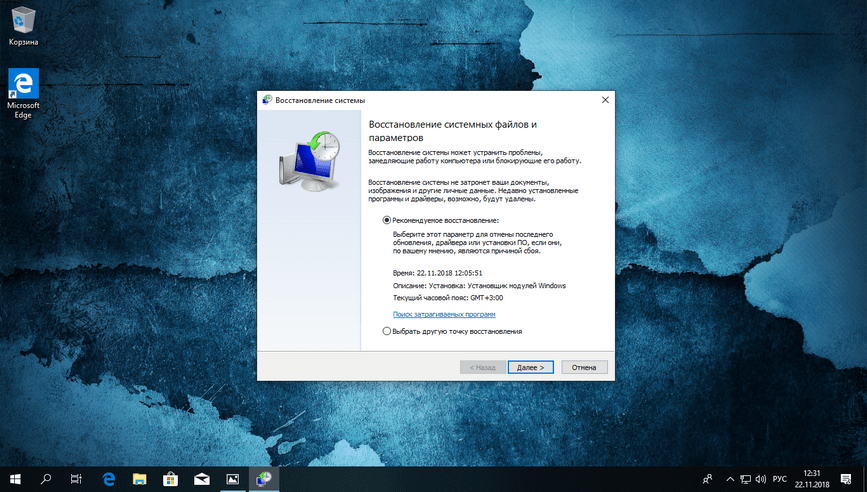Open the Recycle Bin (Корзина) desktop icon

coord(23,26)
